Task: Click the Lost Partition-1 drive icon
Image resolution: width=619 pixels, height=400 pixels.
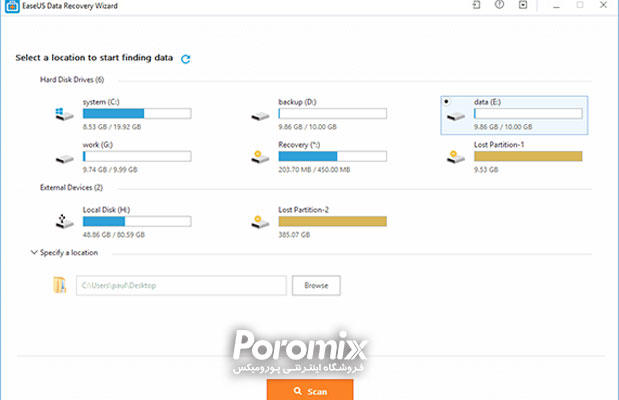Action: tap(456, 158)
